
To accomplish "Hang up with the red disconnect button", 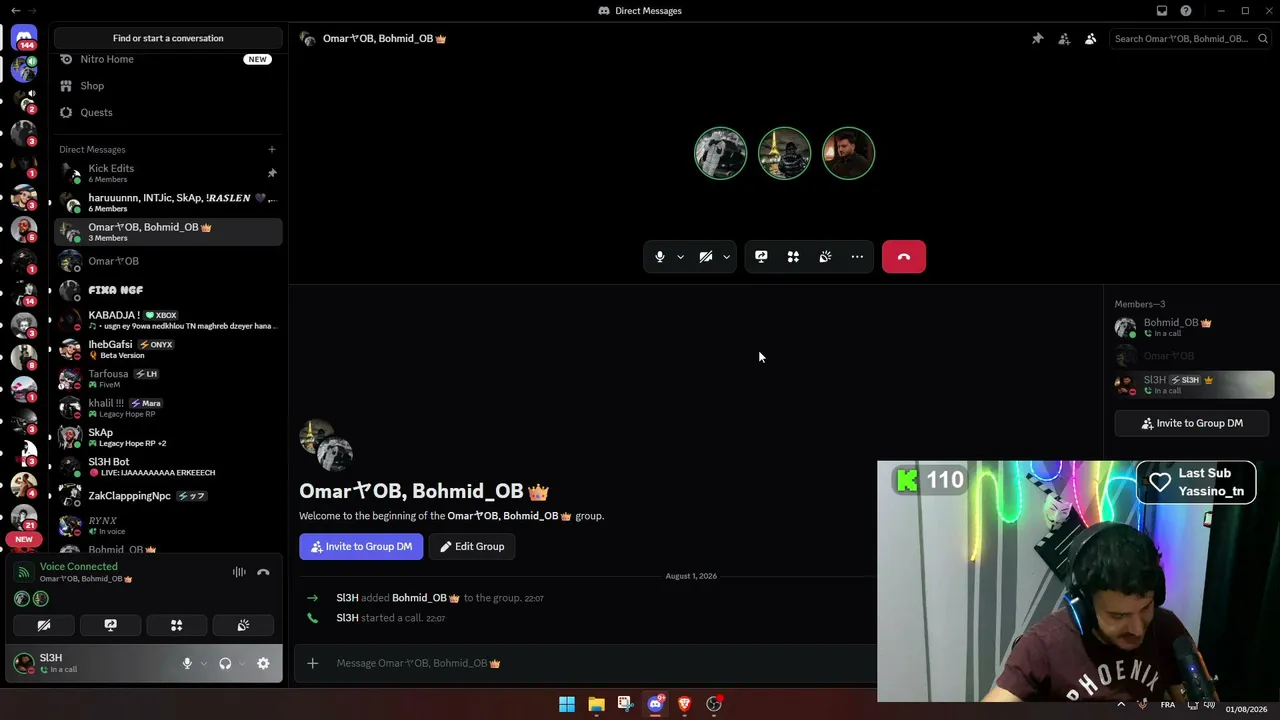I will pyautogui.click(x=904, y=257).
